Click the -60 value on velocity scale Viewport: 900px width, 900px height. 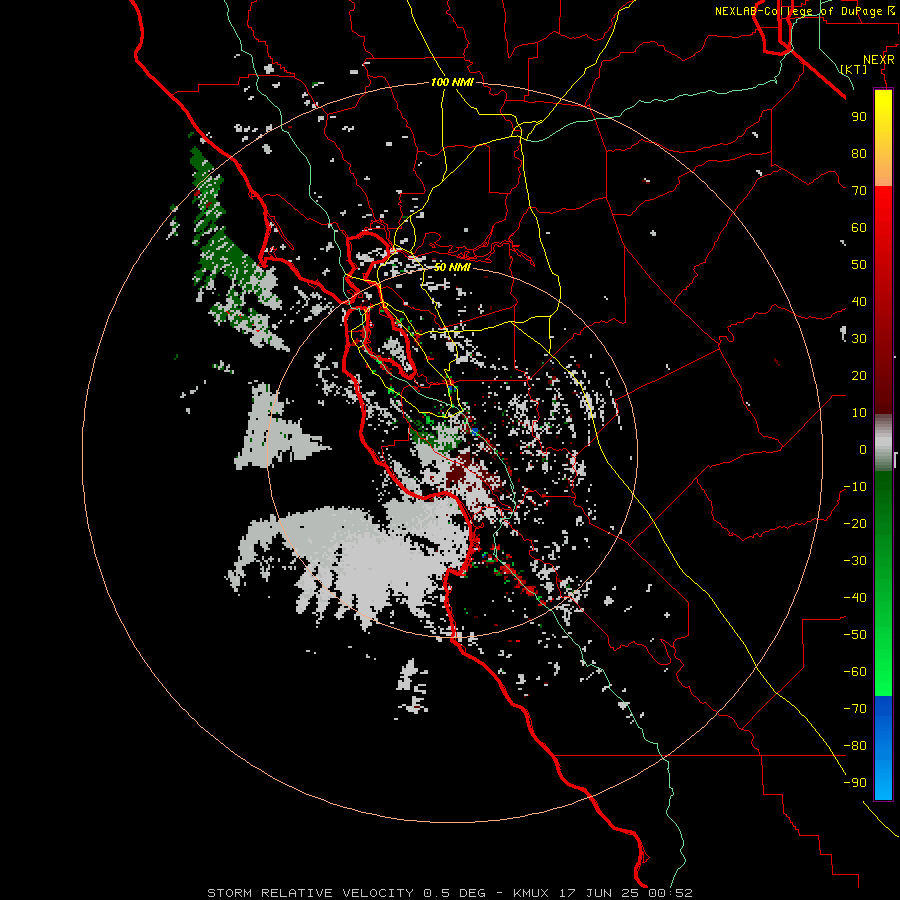[855, 672]
